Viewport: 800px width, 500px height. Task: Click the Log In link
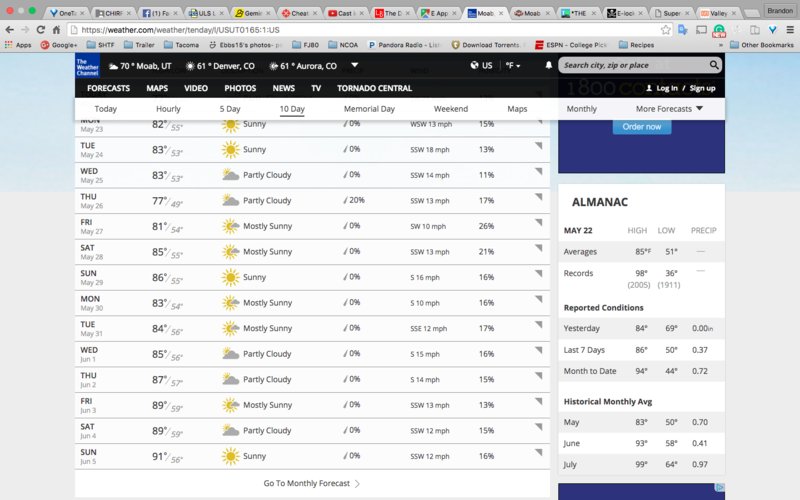[667, 88]
